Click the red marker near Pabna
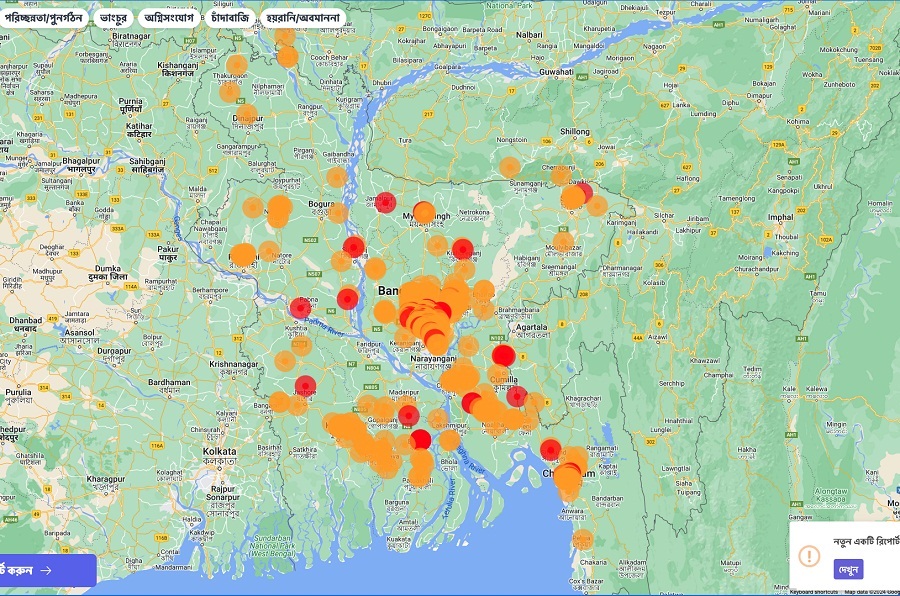This screenshot has height=596, width=900. tap(300, 307)
